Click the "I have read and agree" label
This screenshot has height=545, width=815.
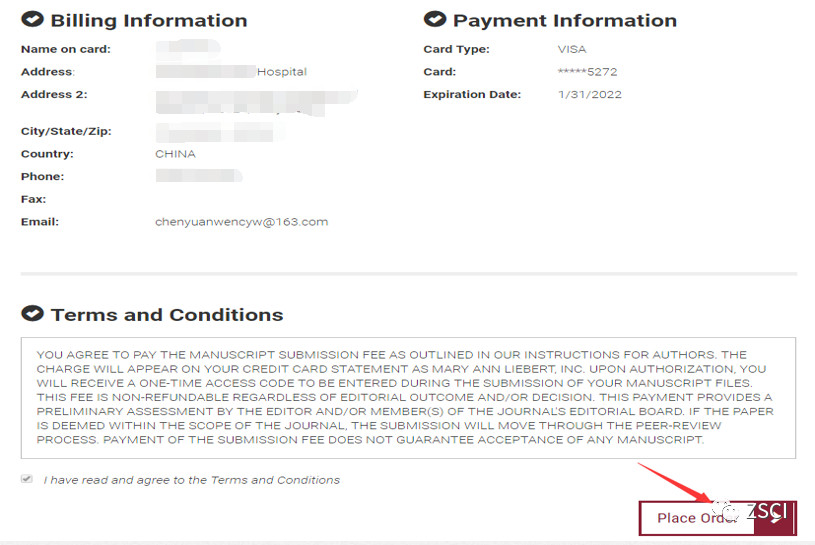(x=191, y=480)
